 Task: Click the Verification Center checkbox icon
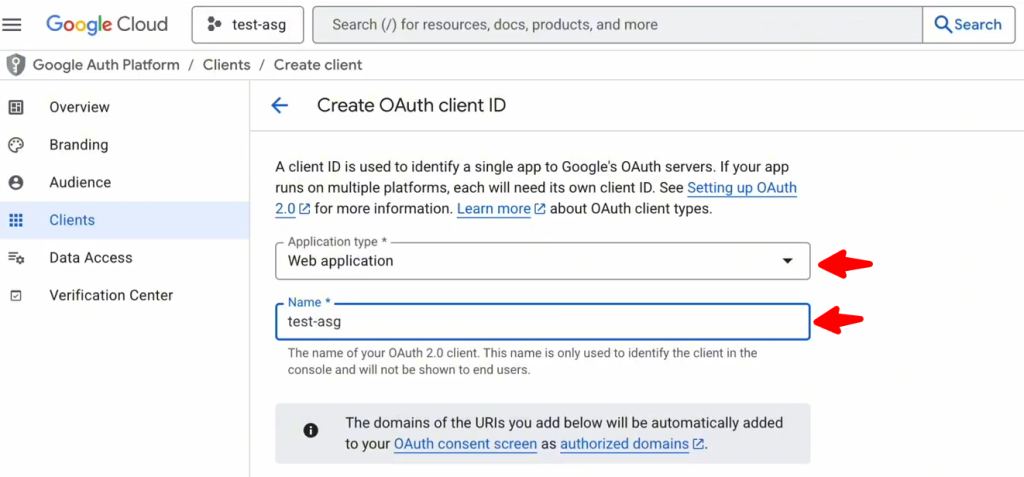tap(16, 296)
